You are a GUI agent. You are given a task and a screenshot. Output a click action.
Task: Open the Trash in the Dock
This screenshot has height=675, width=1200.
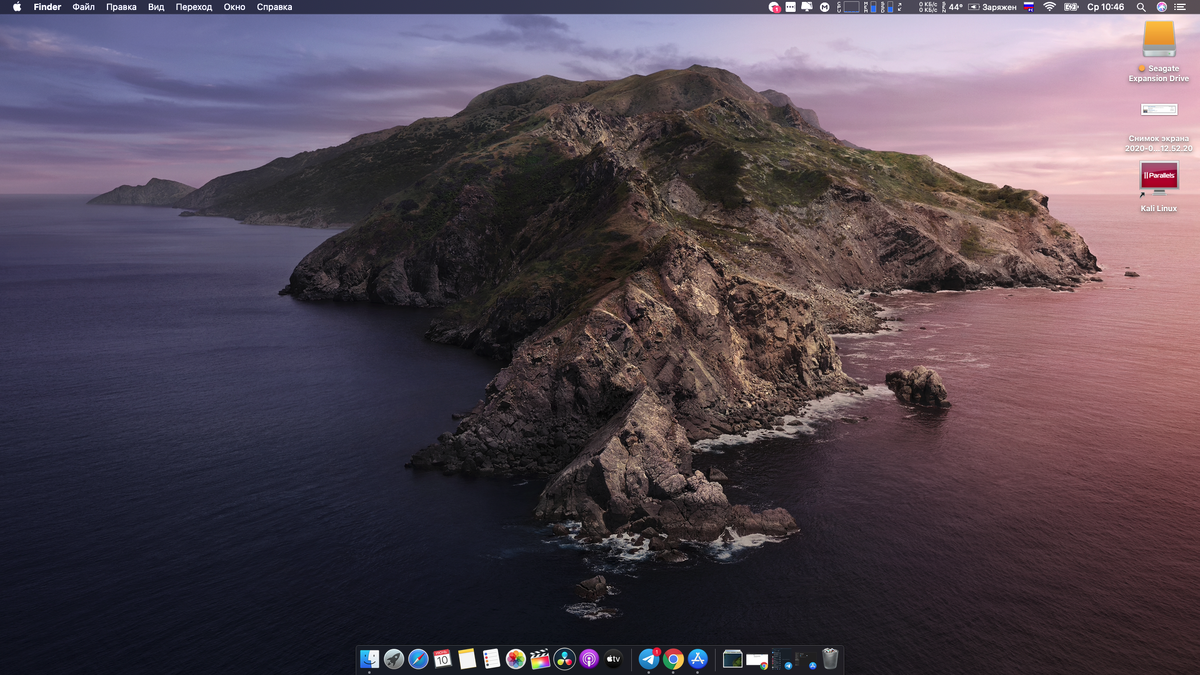(x=830, y=659)
